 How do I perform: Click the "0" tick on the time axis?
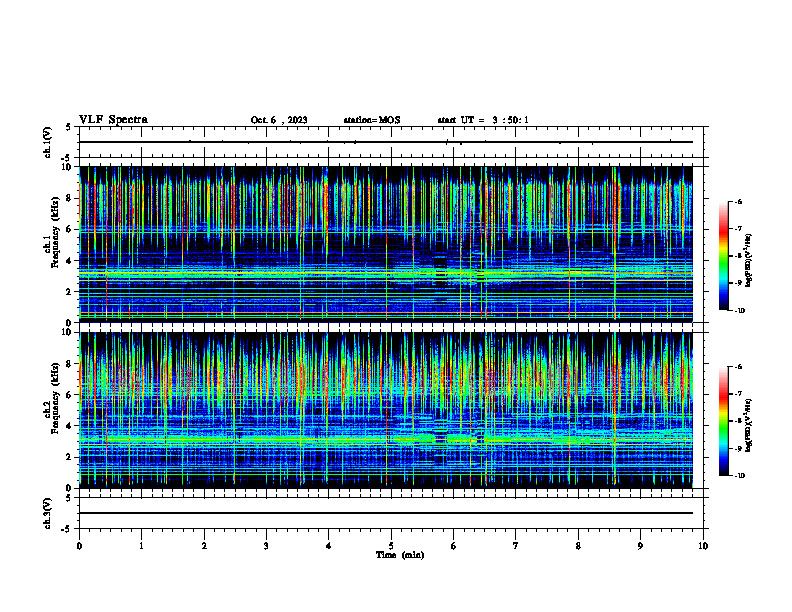coord(79,546)
